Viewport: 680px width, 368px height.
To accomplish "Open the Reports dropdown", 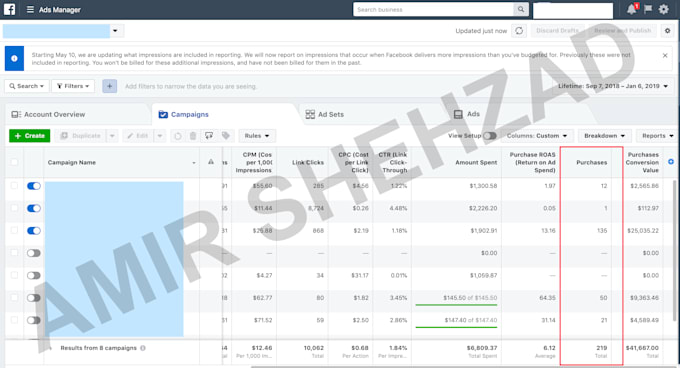I will click(657, 136).
